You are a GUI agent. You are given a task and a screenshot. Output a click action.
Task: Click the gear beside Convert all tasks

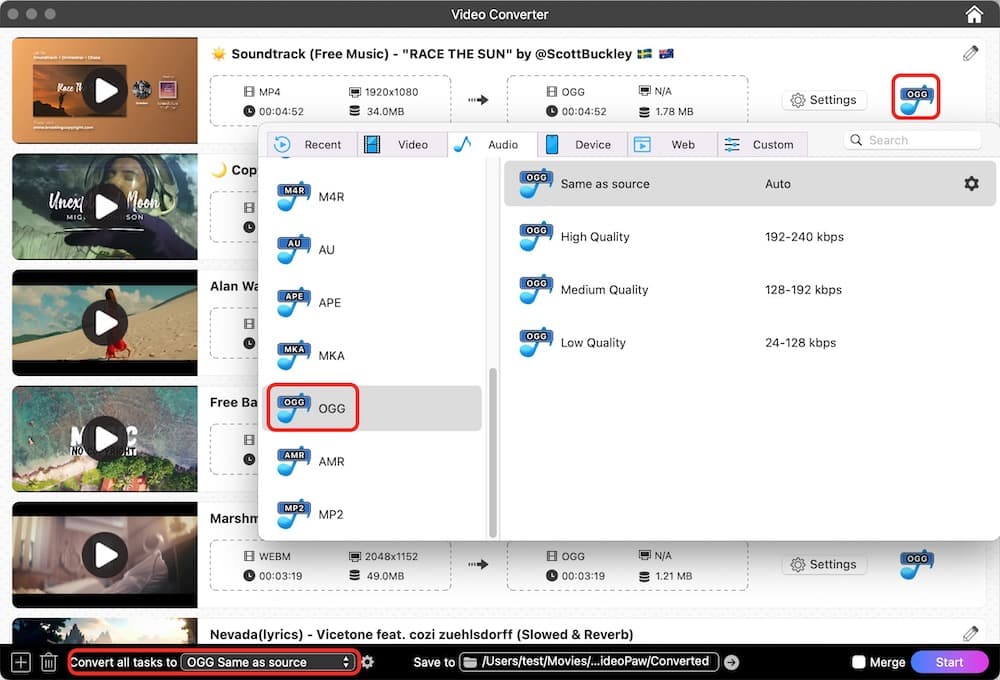click(x=366, y=661)
